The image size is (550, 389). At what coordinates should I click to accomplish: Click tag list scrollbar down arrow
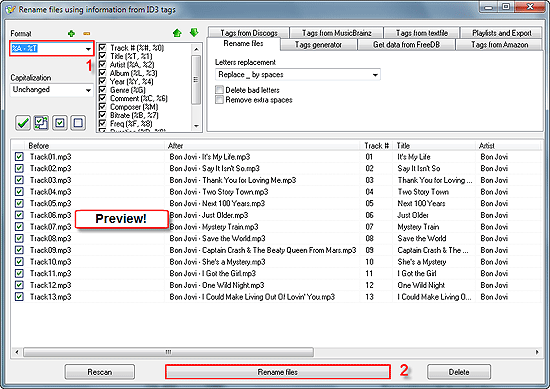click(196, 126)
